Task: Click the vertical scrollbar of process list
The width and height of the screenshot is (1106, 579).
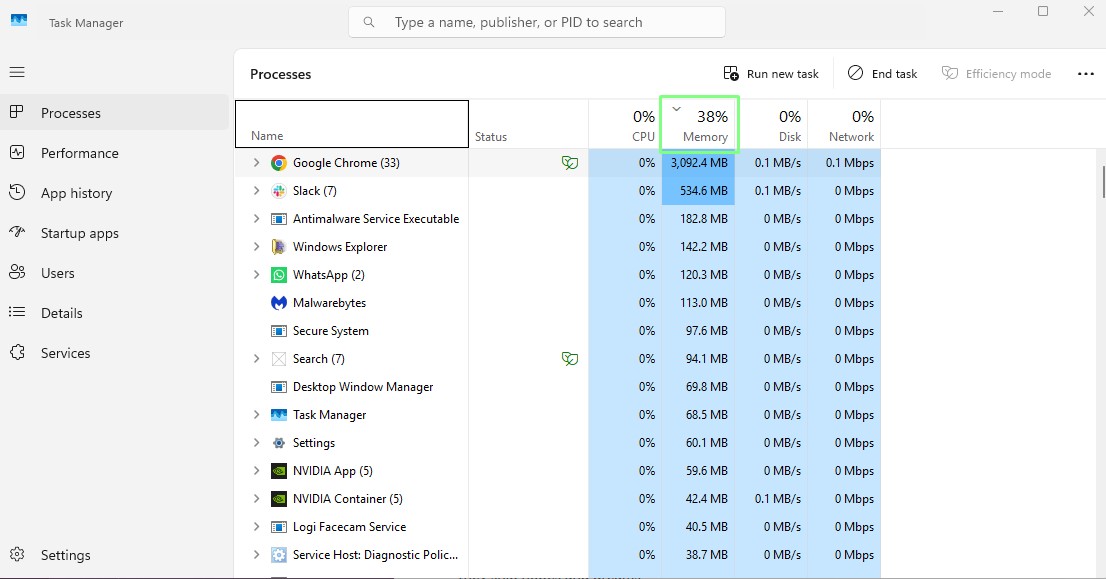Action: pos(1102,184)
